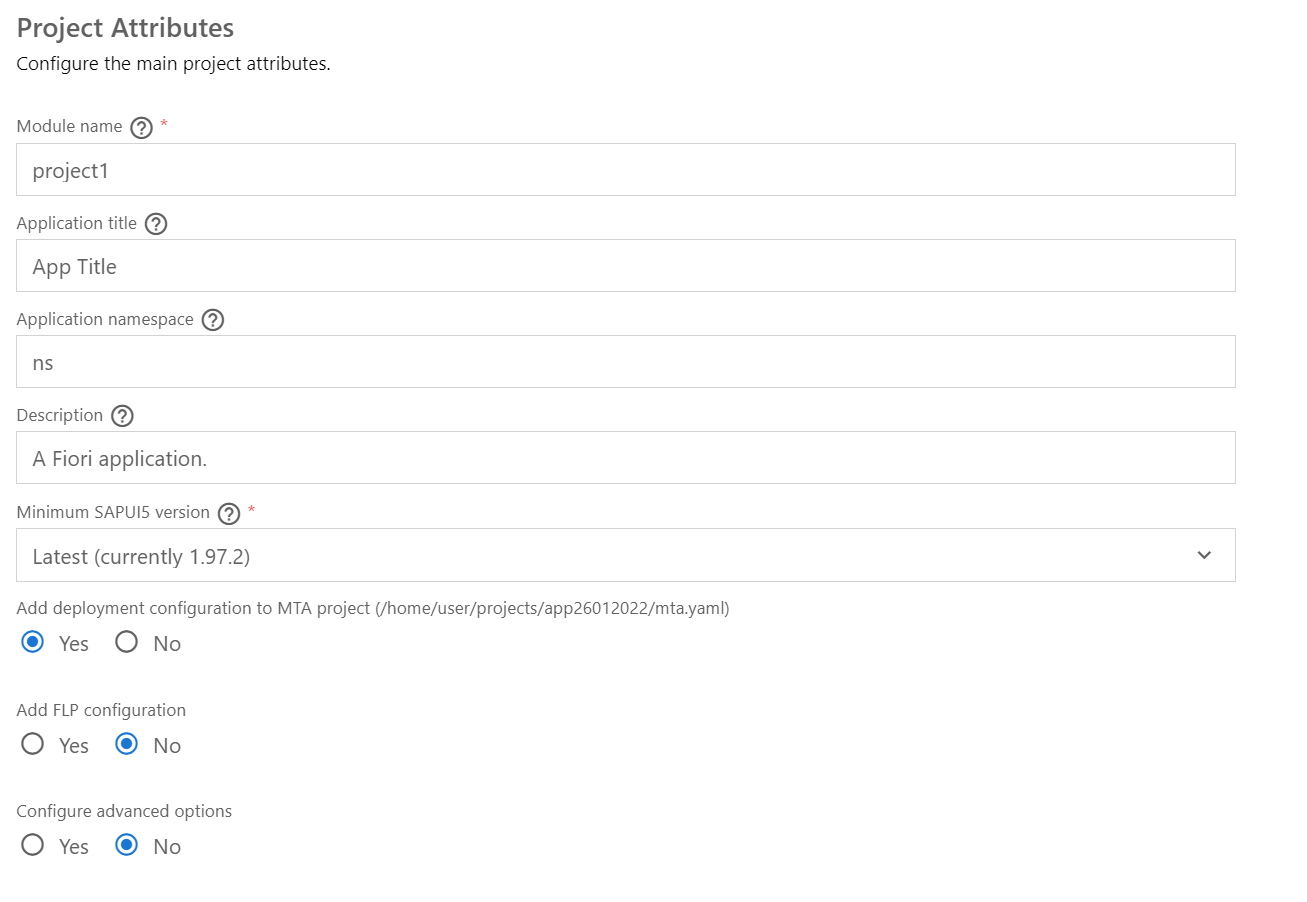Select Yes under Configure advanced options
This screenshot has width=1307, height=902.
tap(31, 846)
